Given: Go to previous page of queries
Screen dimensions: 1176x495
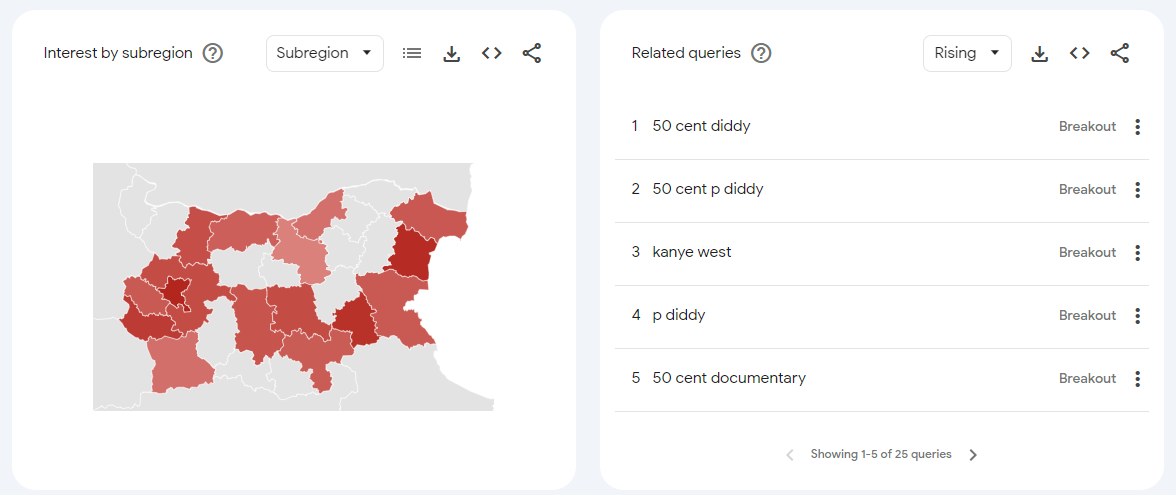Looking at the screenshot, I should 789,454.
